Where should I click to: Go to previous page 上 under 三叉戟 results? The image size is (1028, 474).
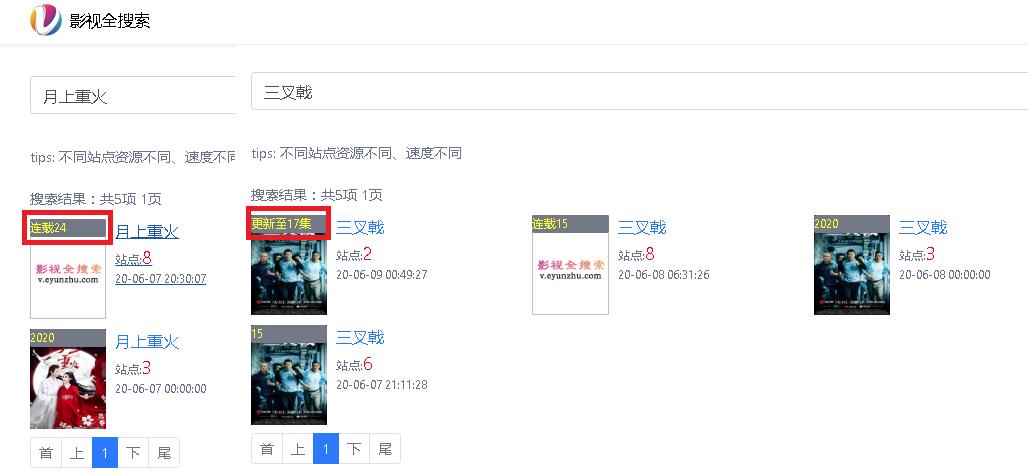tap(298, 448)
